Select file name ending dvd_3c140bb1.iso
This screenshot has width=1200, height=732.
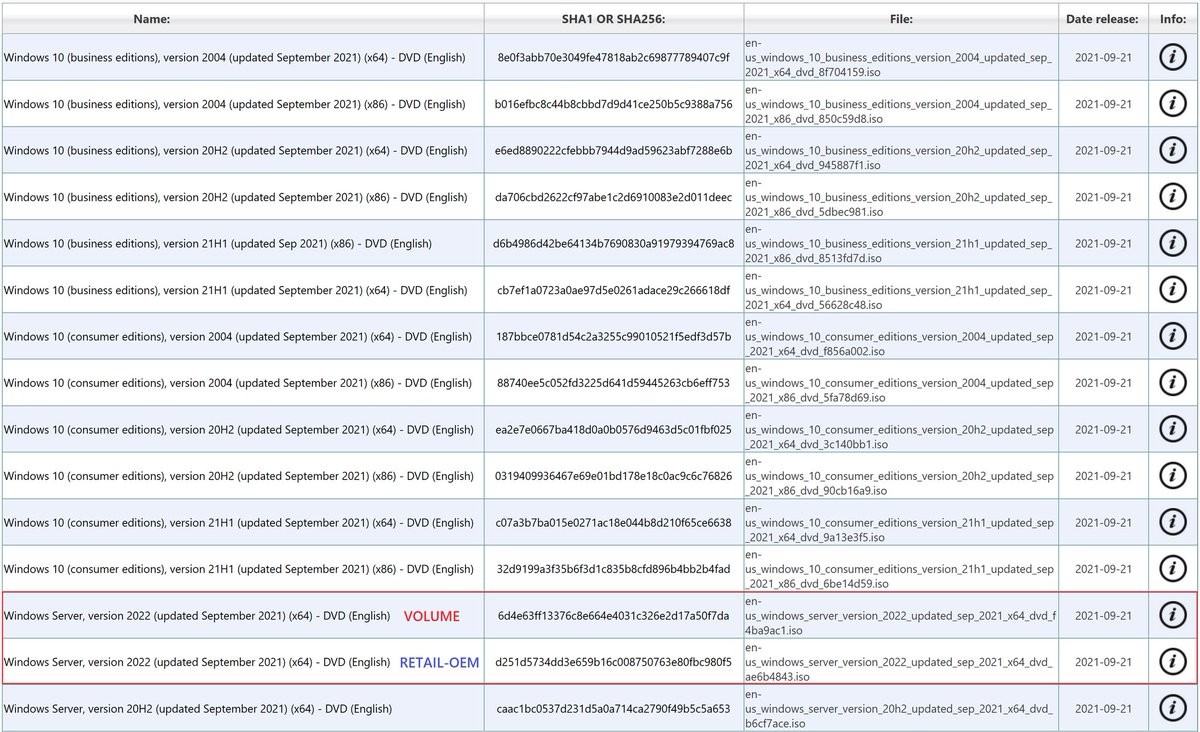pos(900,429)
